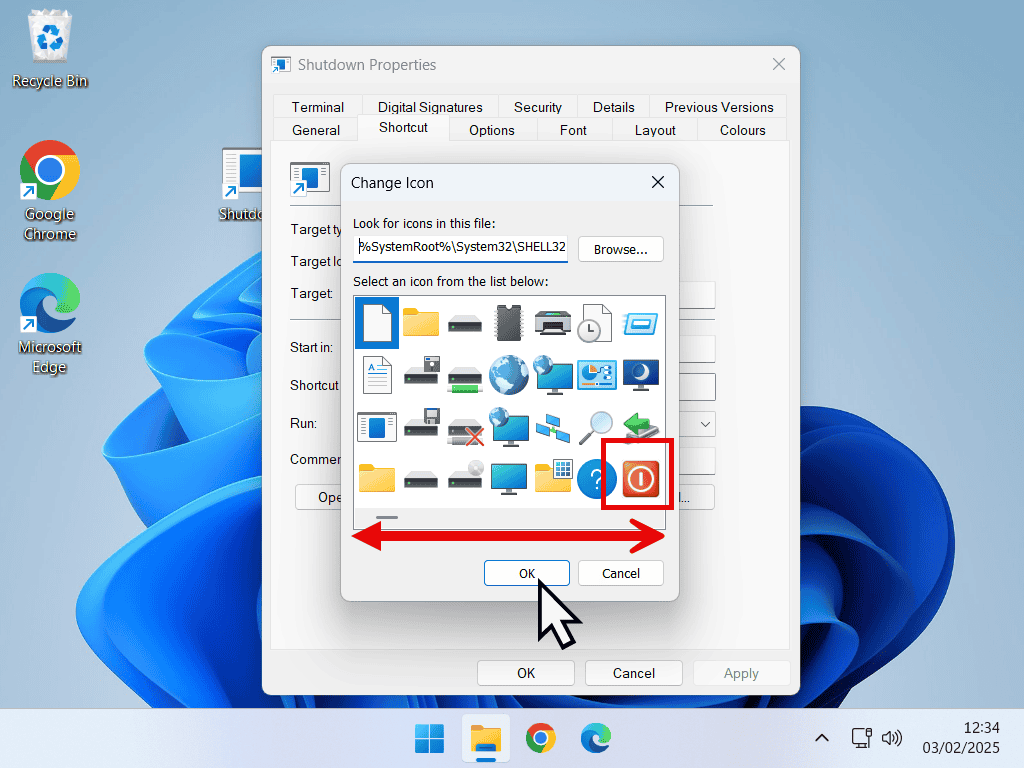Select the monitor with crescent moon icon

(640, 375)
